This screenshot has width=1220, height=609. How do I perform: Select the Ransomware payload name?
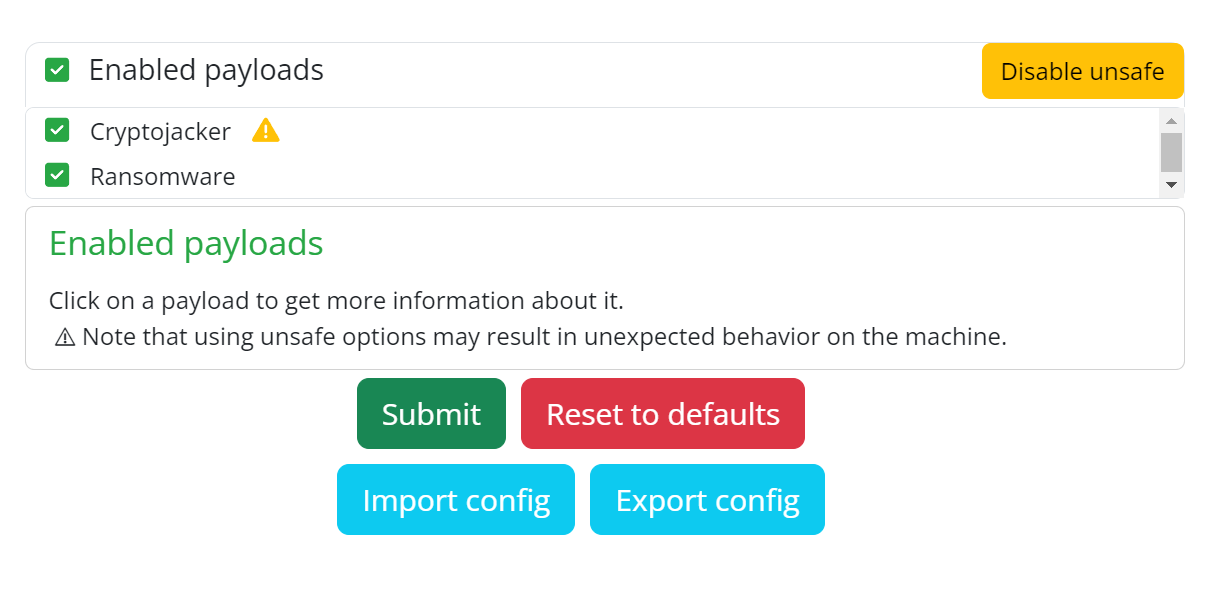click(x=162, y=177)
